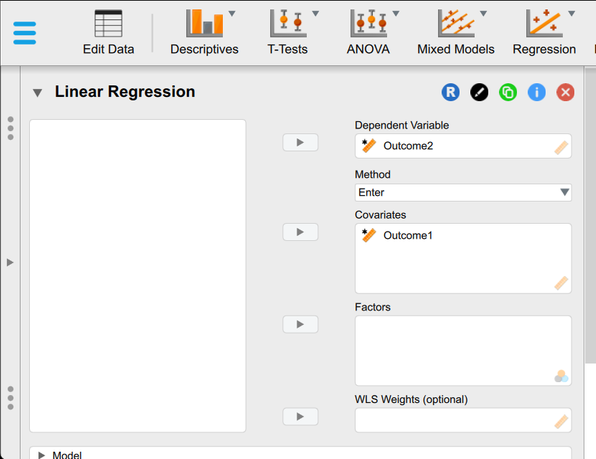Open the T-Tests analysis menu
596x459 pixels.
click(287, 33)
